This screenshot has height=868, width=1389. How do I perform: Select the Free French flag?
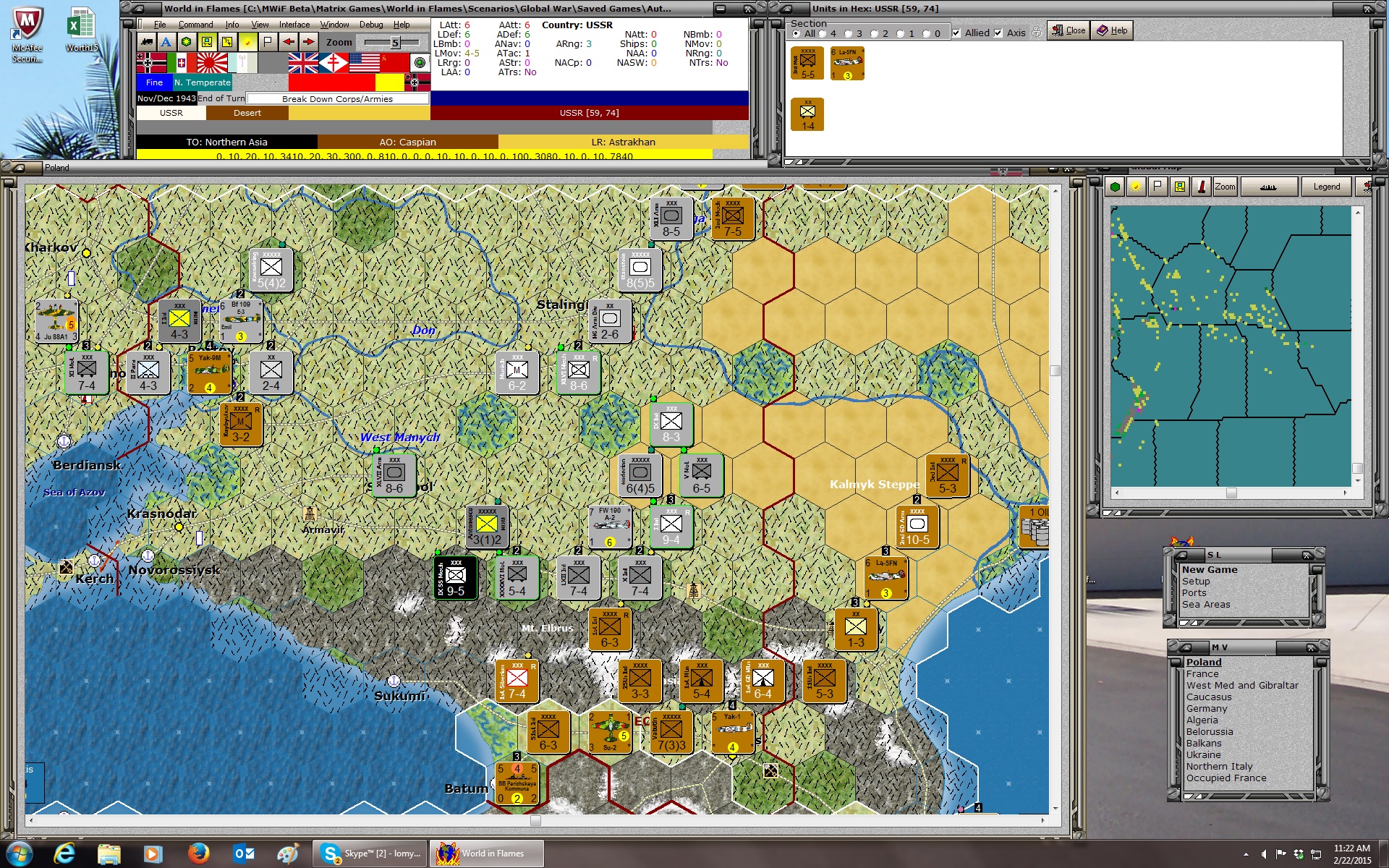pos(334,63)
